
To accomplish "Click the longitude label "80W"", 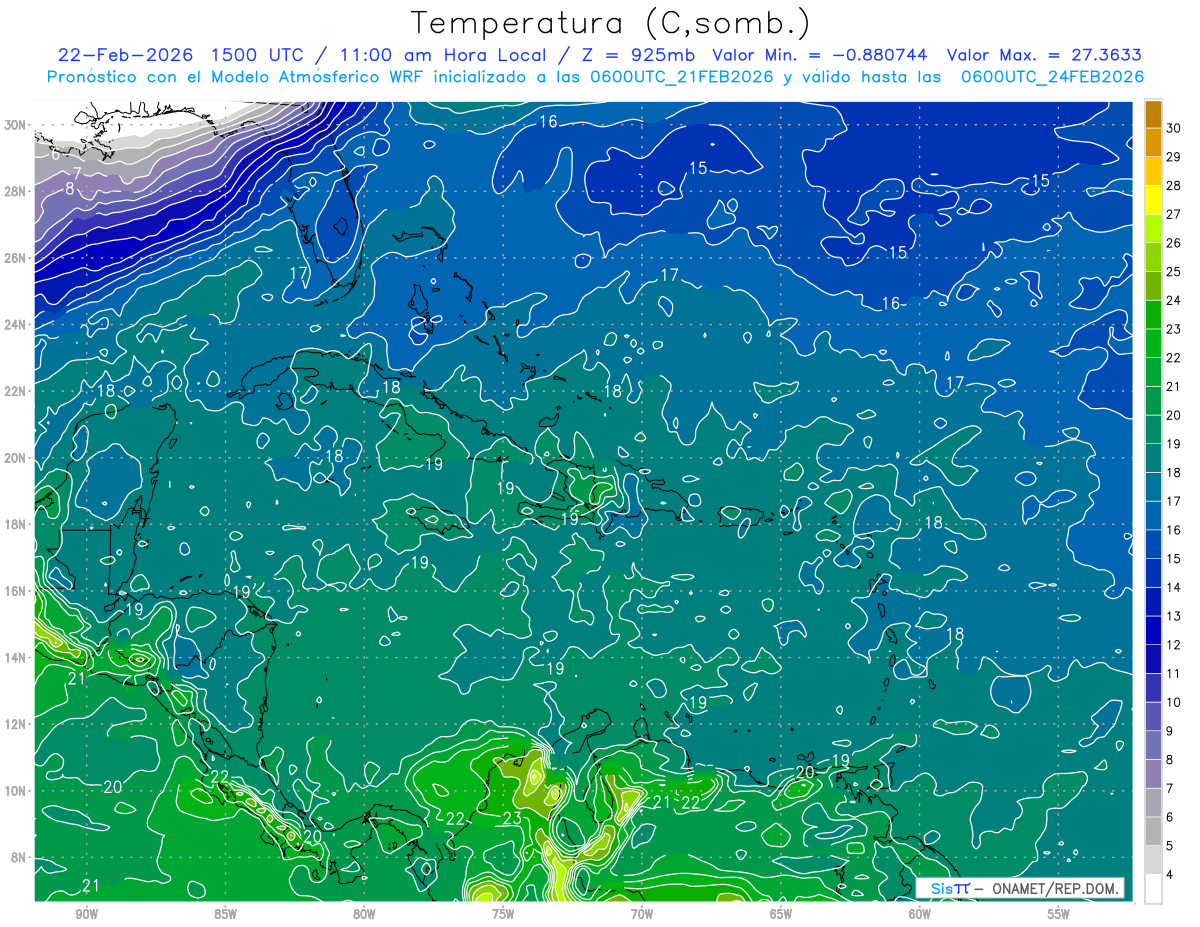I will click(x=364, y=914).
